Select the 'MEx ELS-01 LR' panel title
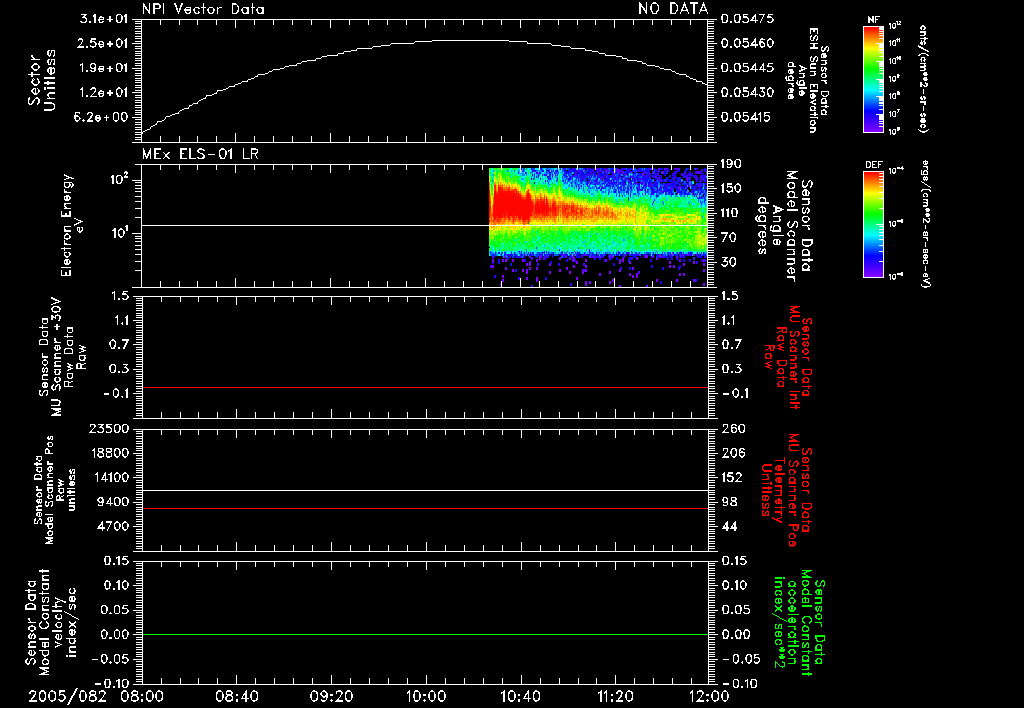Image resolution: width=1024 pixels, height=708 pixels. pos(200,154)
